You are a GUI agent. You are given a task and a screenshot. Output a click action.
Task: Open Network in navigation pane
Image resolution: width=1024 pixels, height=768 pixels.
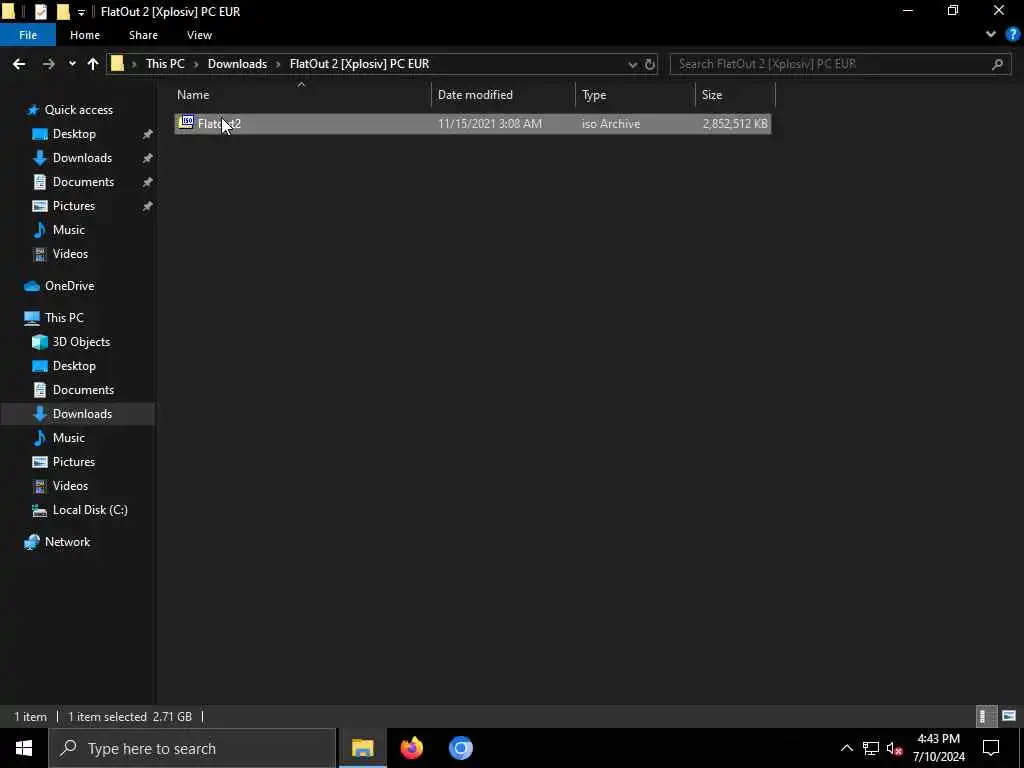point(67,542)
